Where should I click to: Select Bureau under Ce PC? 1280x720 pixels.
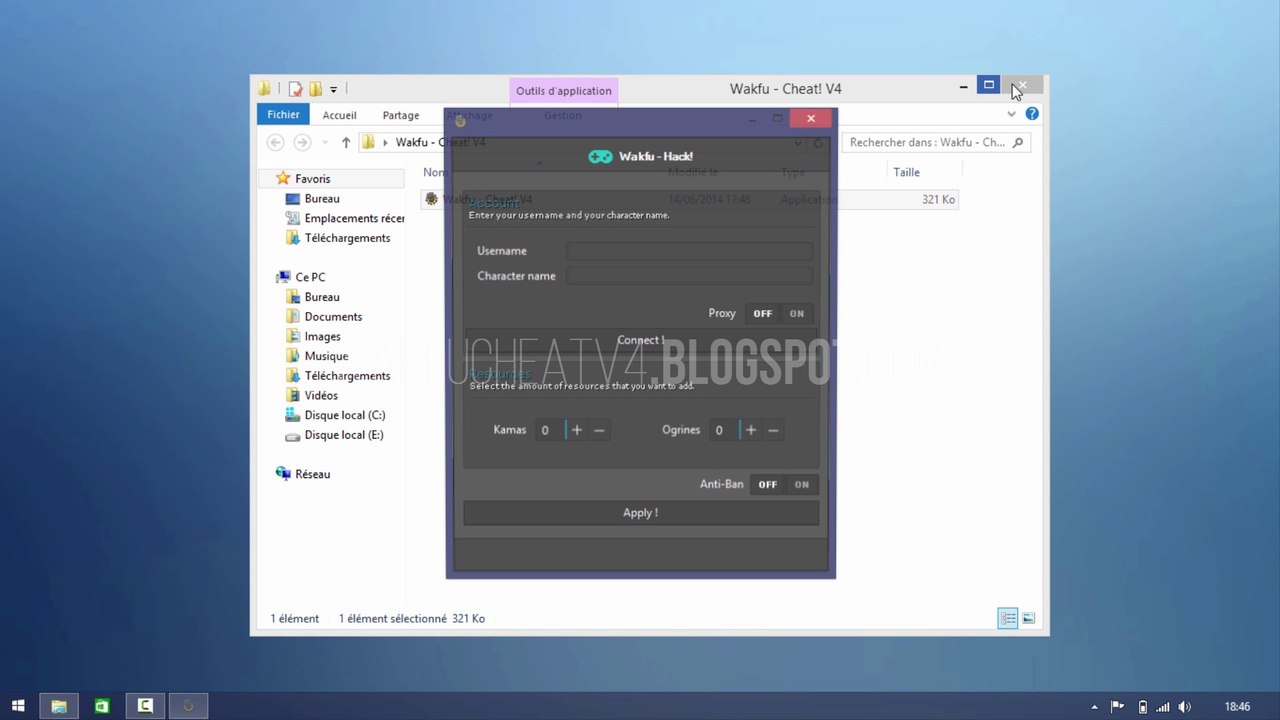pyautogui.click(x=321, y=297)
